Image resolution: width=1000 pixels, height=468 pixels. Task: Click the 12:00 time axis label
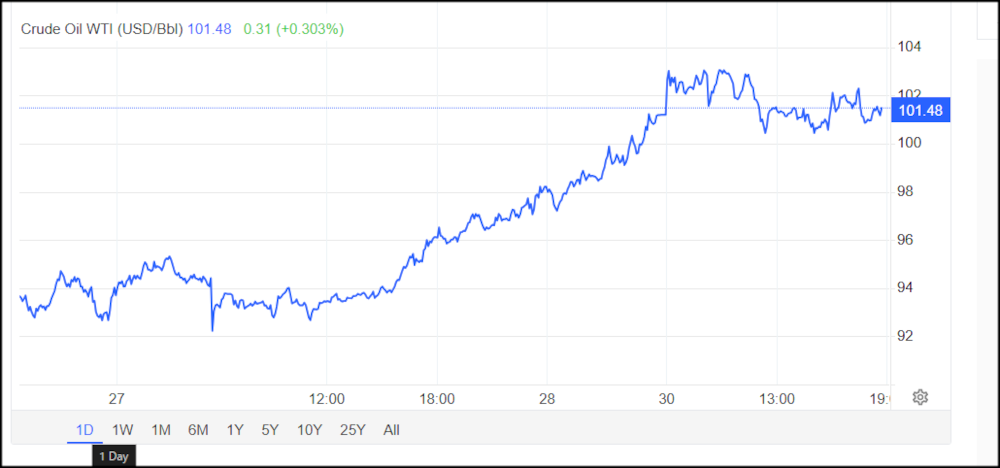(328, 398)
